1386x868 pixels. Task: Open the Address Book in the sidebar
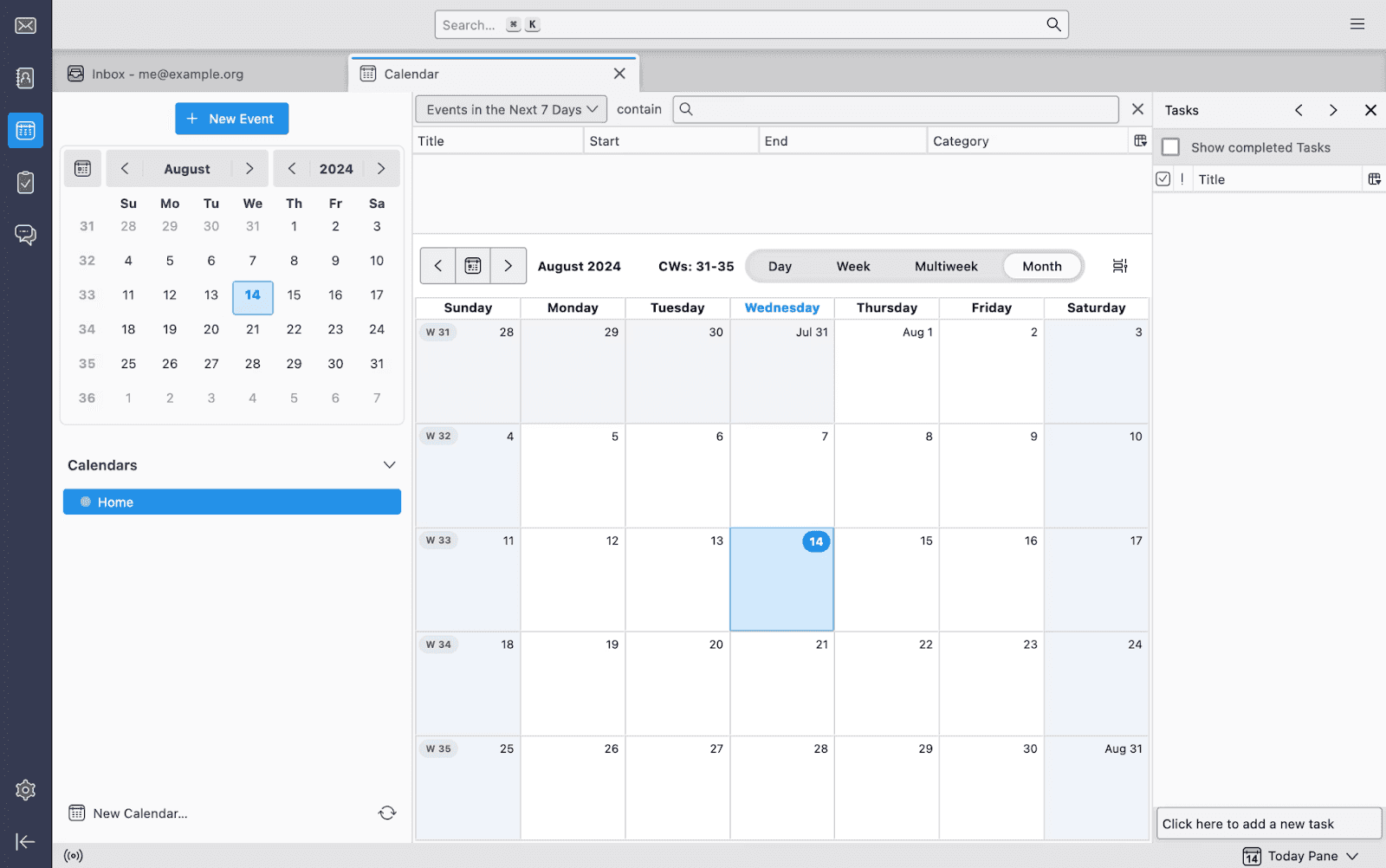25,78
